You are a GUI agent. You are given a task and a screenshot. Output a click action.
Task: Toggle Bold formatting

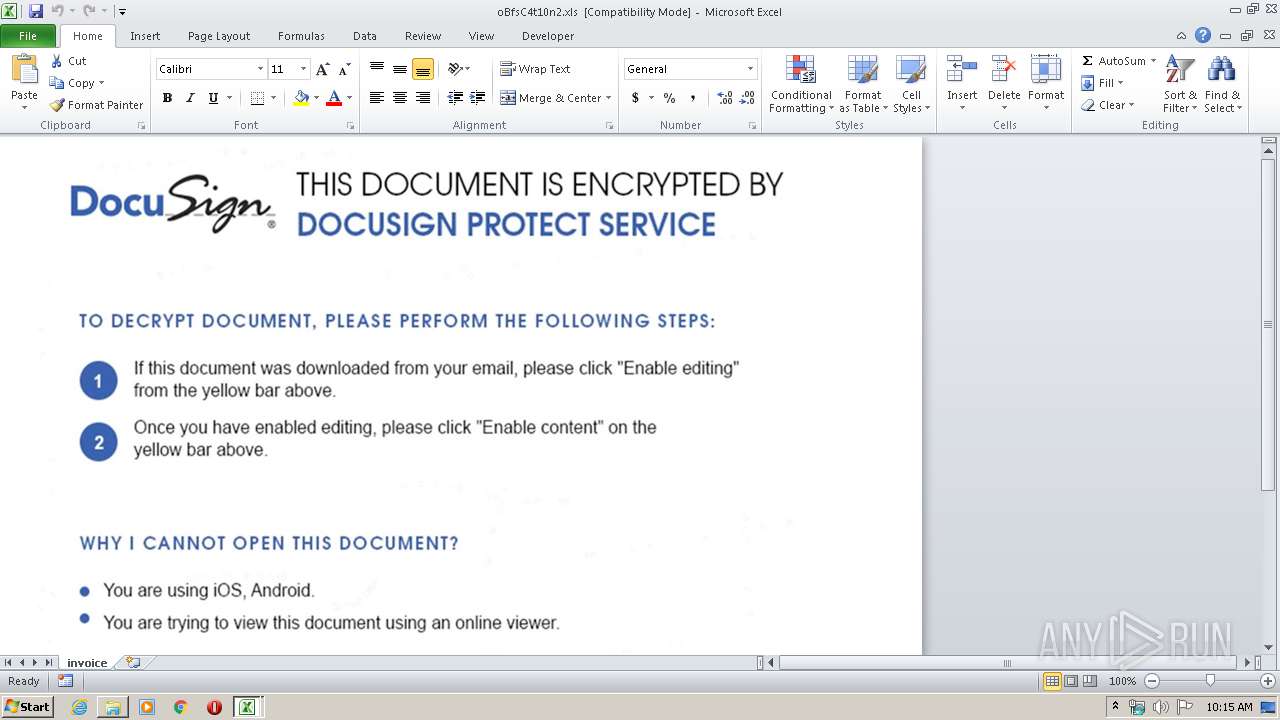point(167,98)
